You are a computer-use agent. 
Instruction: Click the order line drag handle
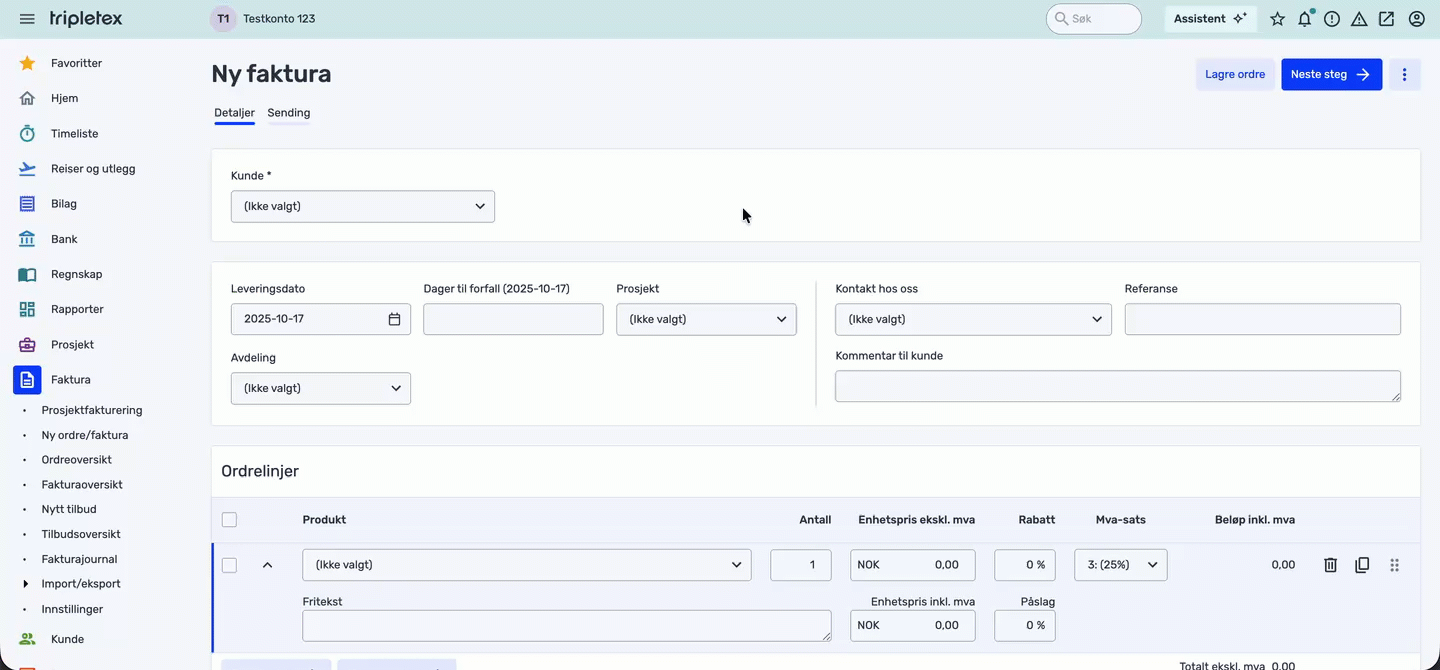click(x=1394, y=565)
